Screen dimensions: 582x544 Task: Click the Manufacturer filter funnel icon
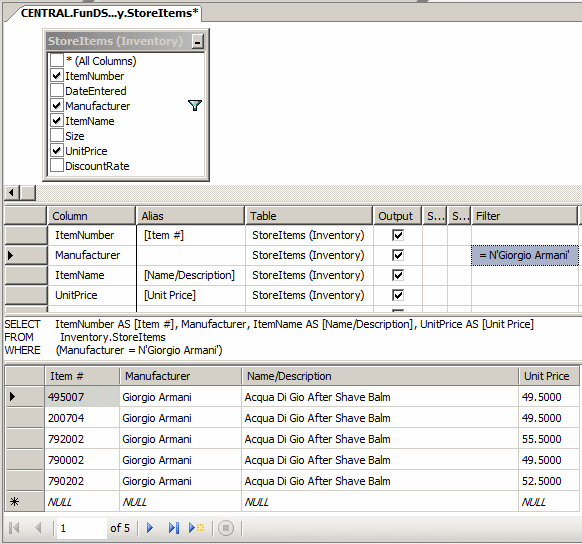point(194,106)
